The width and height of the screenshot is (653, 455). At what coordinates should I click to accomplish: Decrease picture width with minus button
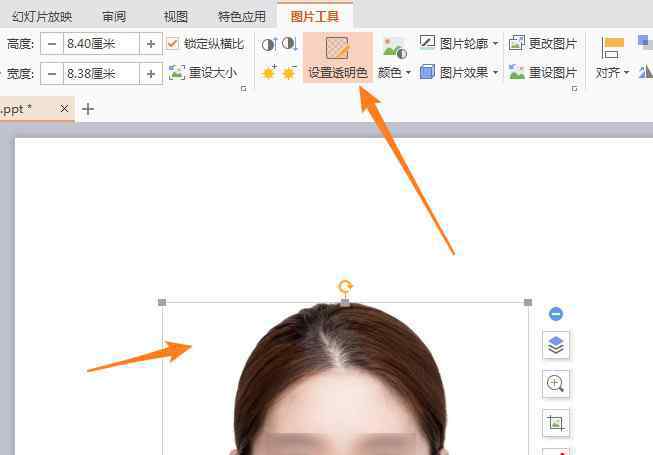tap(52, 74)
